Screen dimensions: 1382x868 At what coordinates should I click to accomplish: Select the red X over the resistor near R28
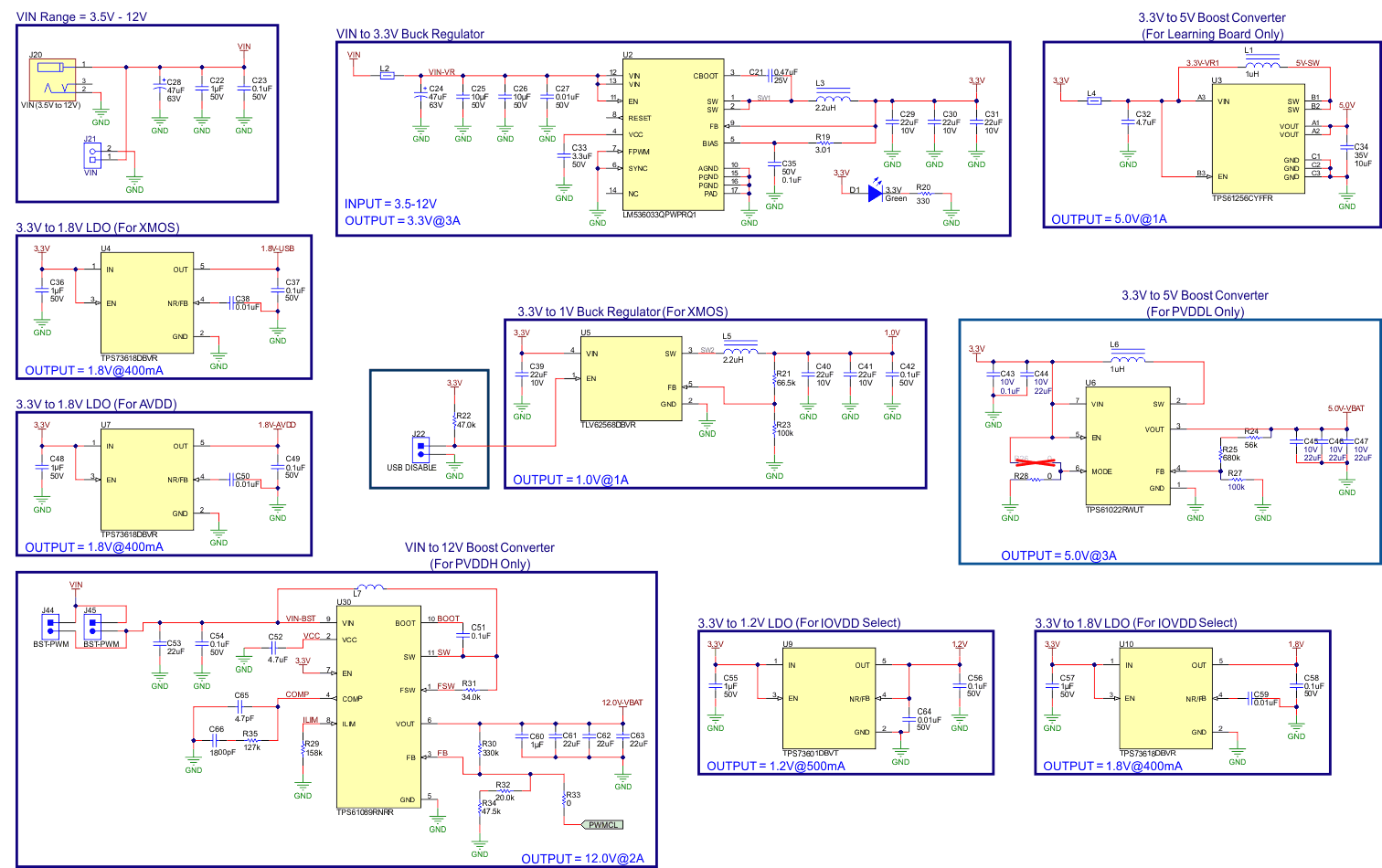pyautogui.click(x=1035, y=463)
